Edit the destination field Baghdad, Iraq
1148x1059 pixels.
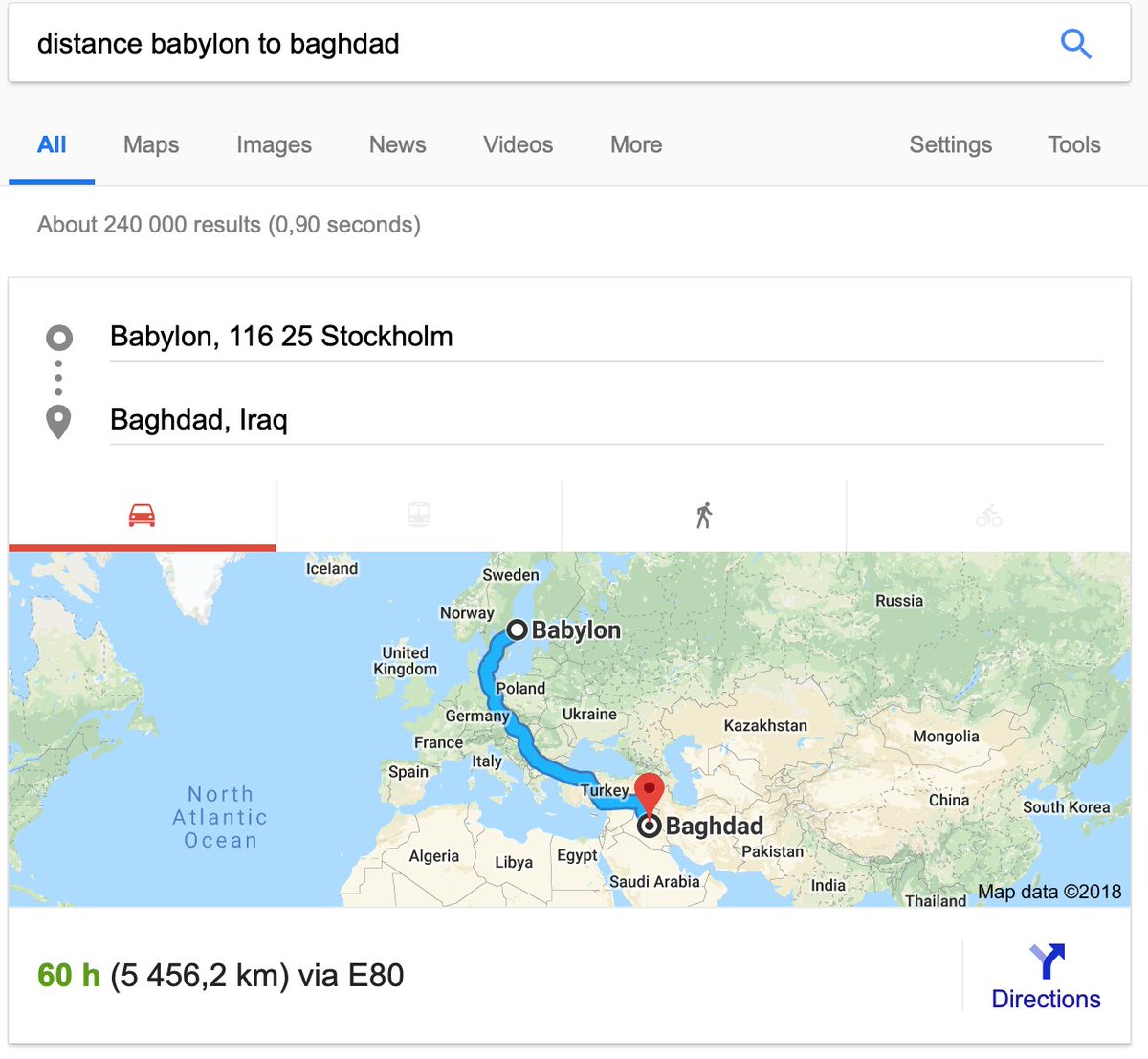(x=607, y=420)
